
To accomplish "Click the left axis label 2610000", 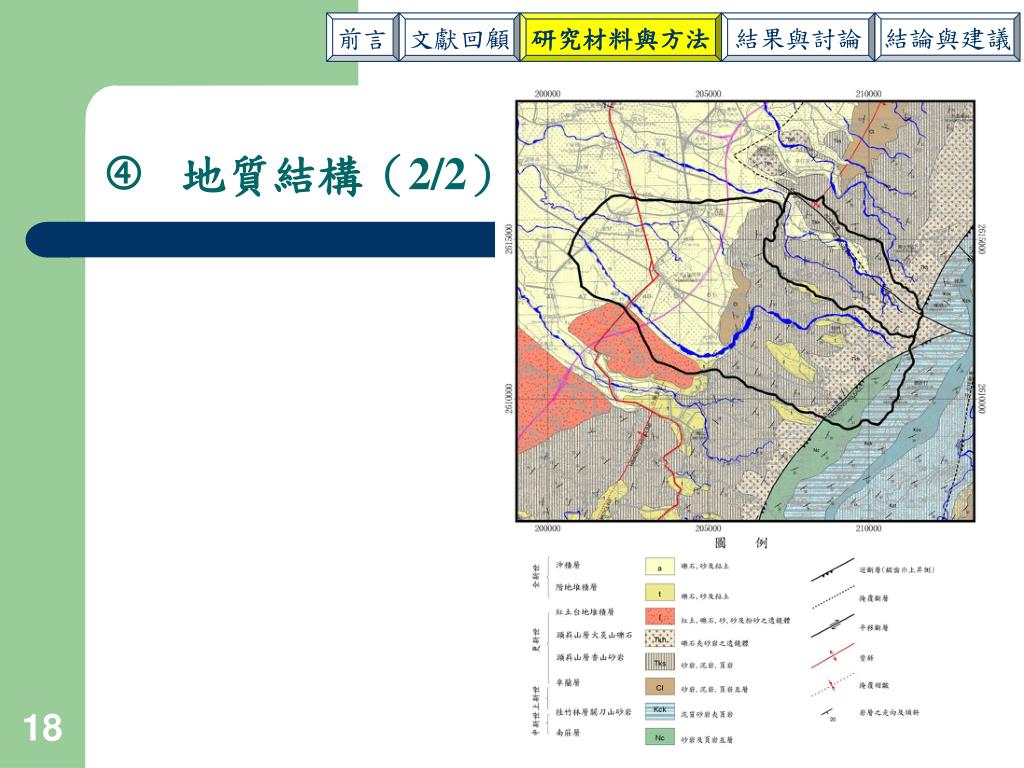I will (x=509, y=398).
